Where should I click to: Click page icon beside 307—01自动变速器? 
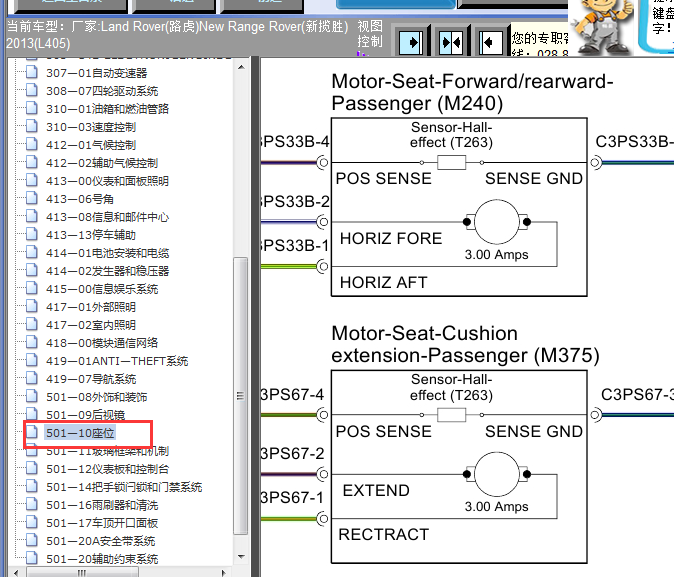(31, 72)
